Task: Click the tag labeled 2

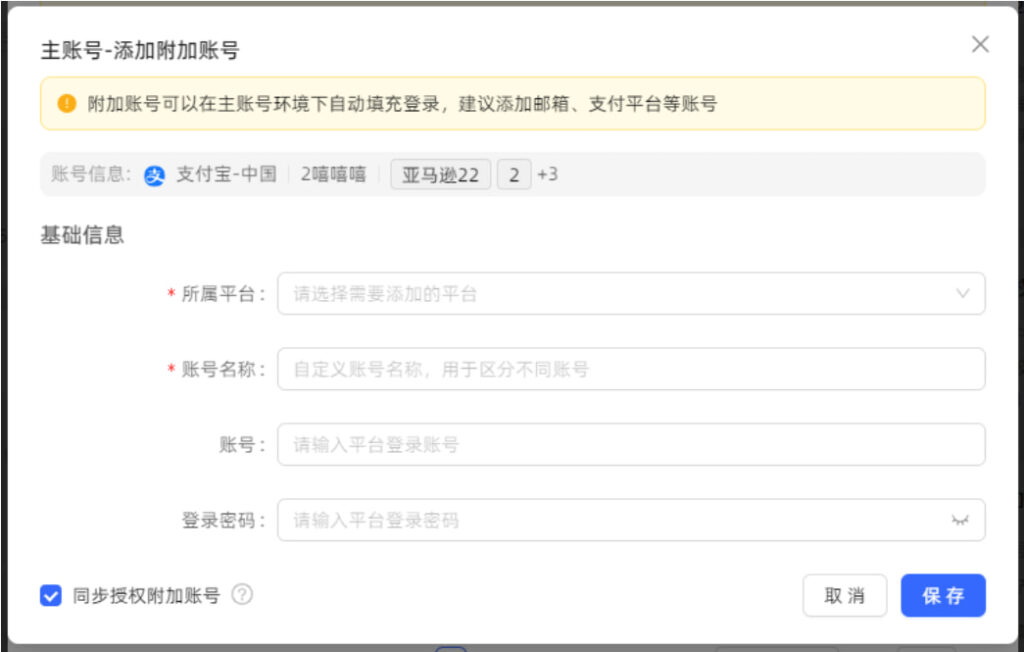Action: point(514,174)
